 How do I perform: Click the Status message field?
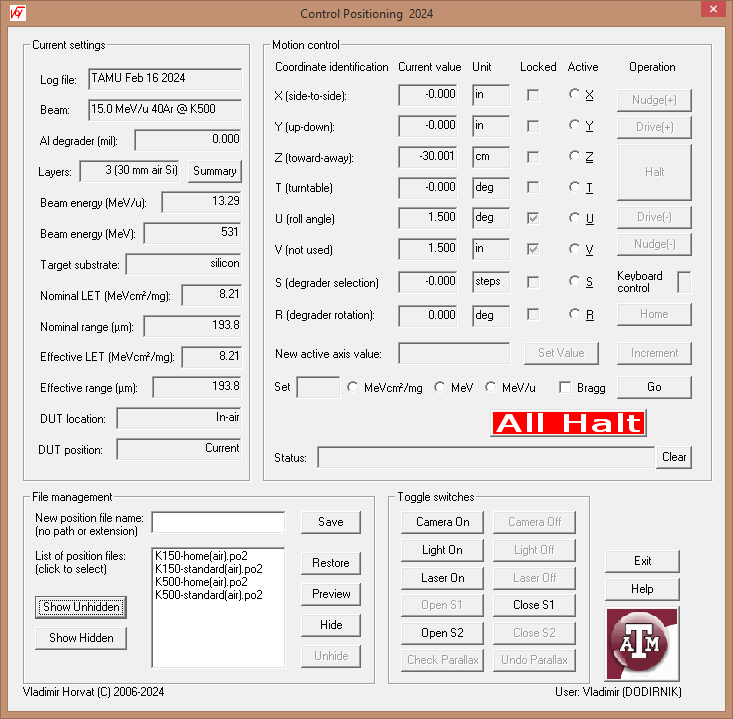486,457
